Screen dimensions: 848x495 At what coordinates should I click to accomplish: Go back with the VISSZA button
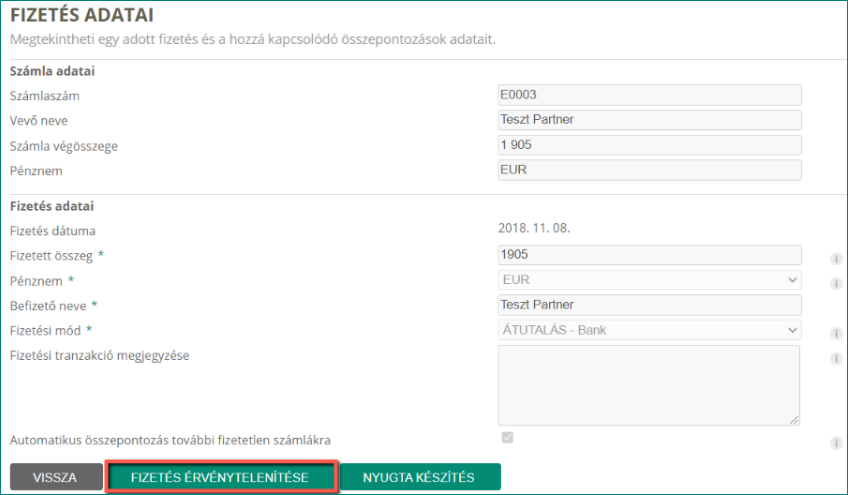(x=56, y=477)
